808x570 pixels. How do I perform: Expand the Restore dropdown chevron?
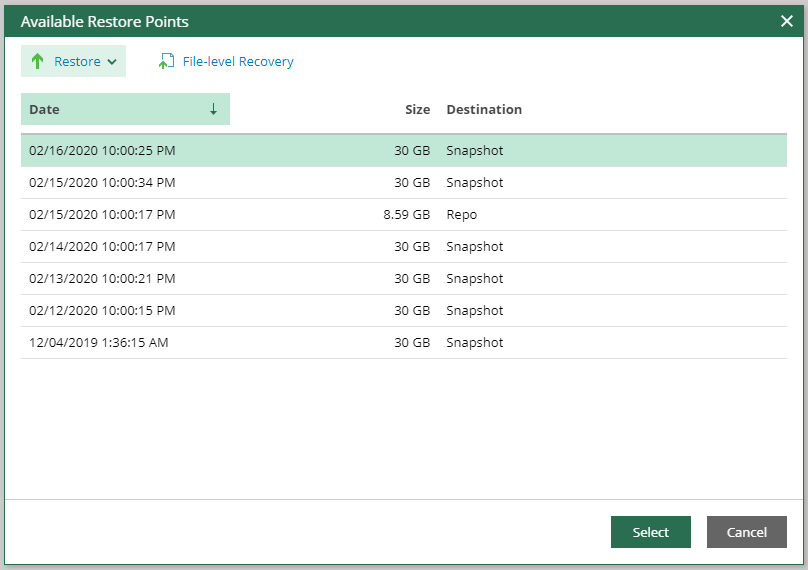pyautogui.click(x=112, y=62)
